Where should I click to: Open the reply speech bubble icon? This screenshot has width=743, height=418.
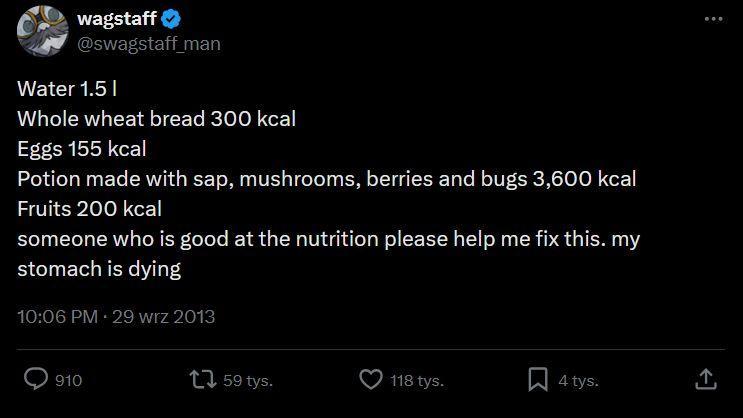[36, 380]
